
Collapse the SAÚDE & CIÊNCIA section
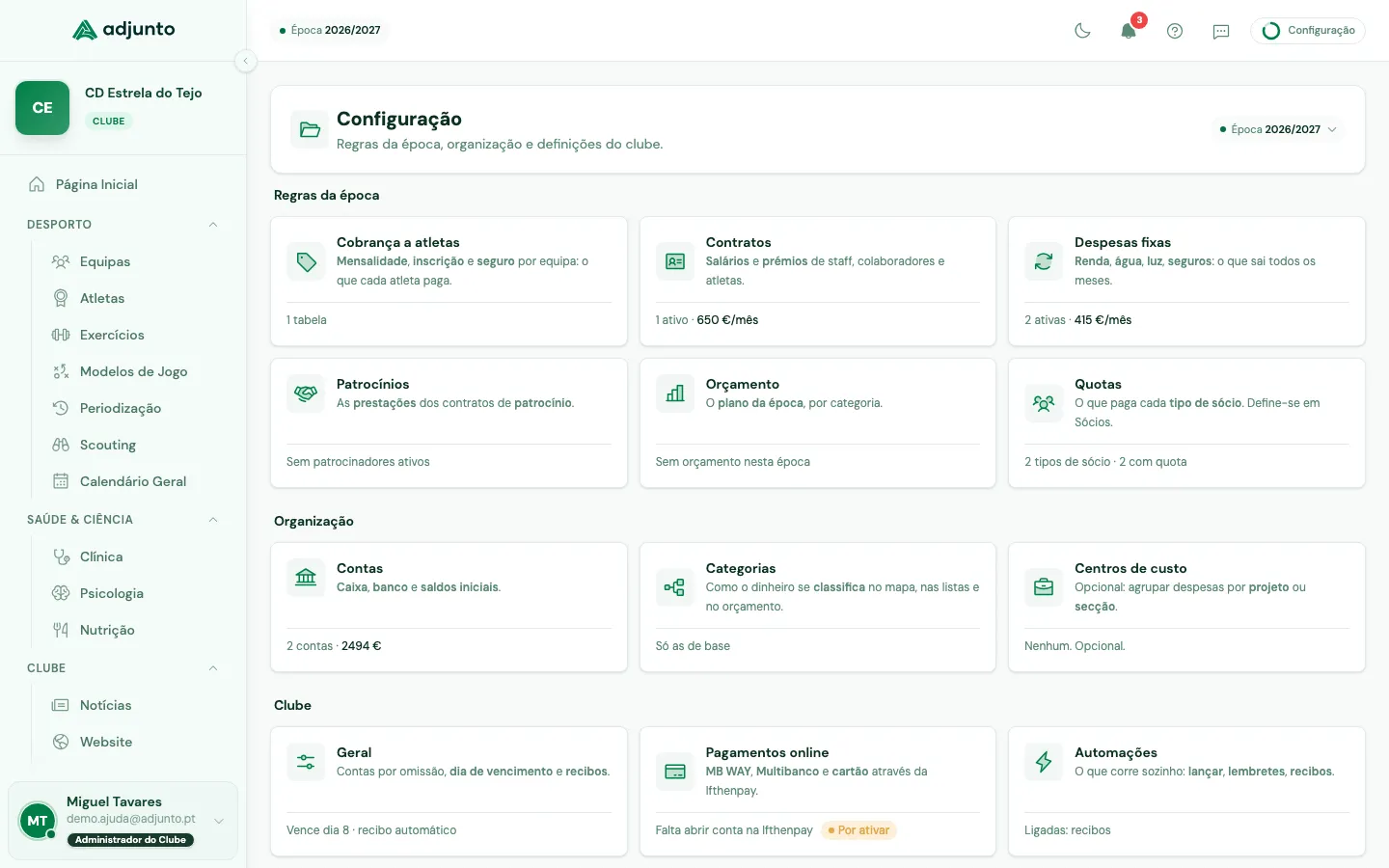pos(213,520)
